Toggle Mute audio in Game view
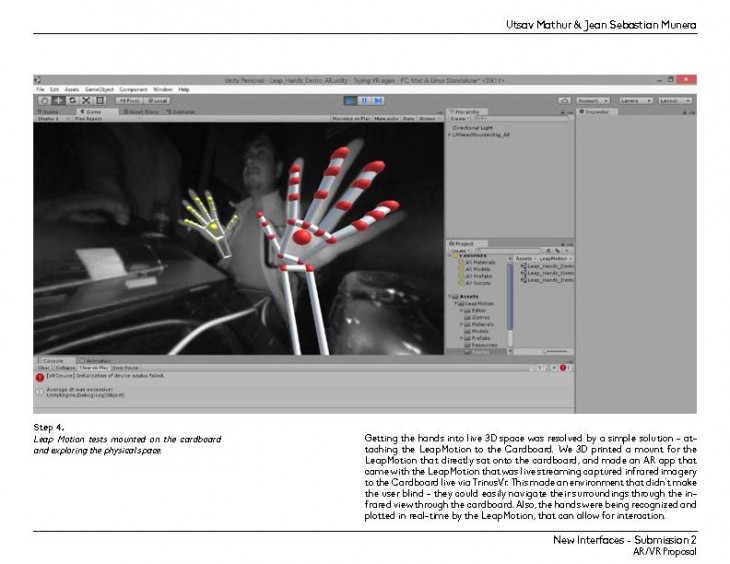Image resolution: width=730 pixels, height=564 pixels. click(385, 119)
